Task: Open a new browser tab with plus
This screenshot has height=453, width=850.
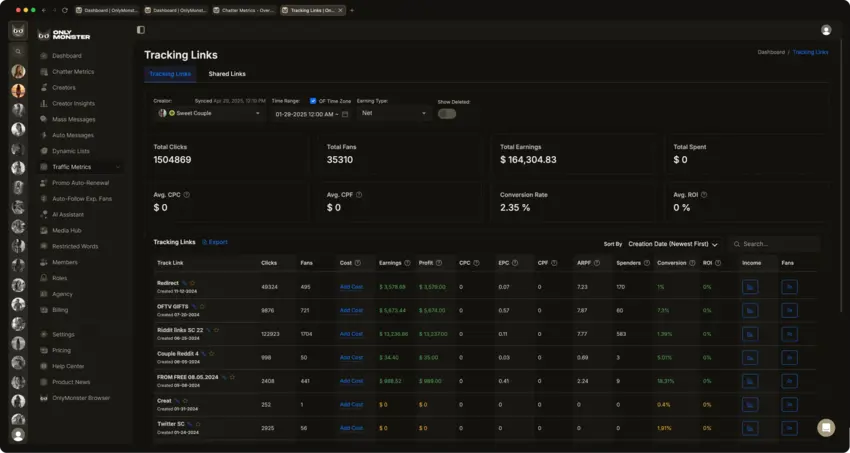Action: click(x=352, y=10)
